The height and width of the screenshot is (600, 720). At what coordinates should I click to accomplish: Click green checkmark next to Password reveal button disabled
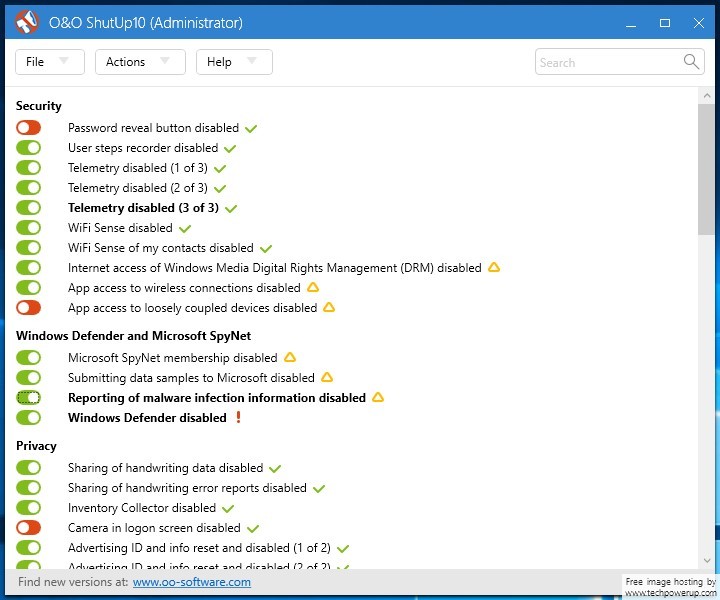[x=251, y=129]
